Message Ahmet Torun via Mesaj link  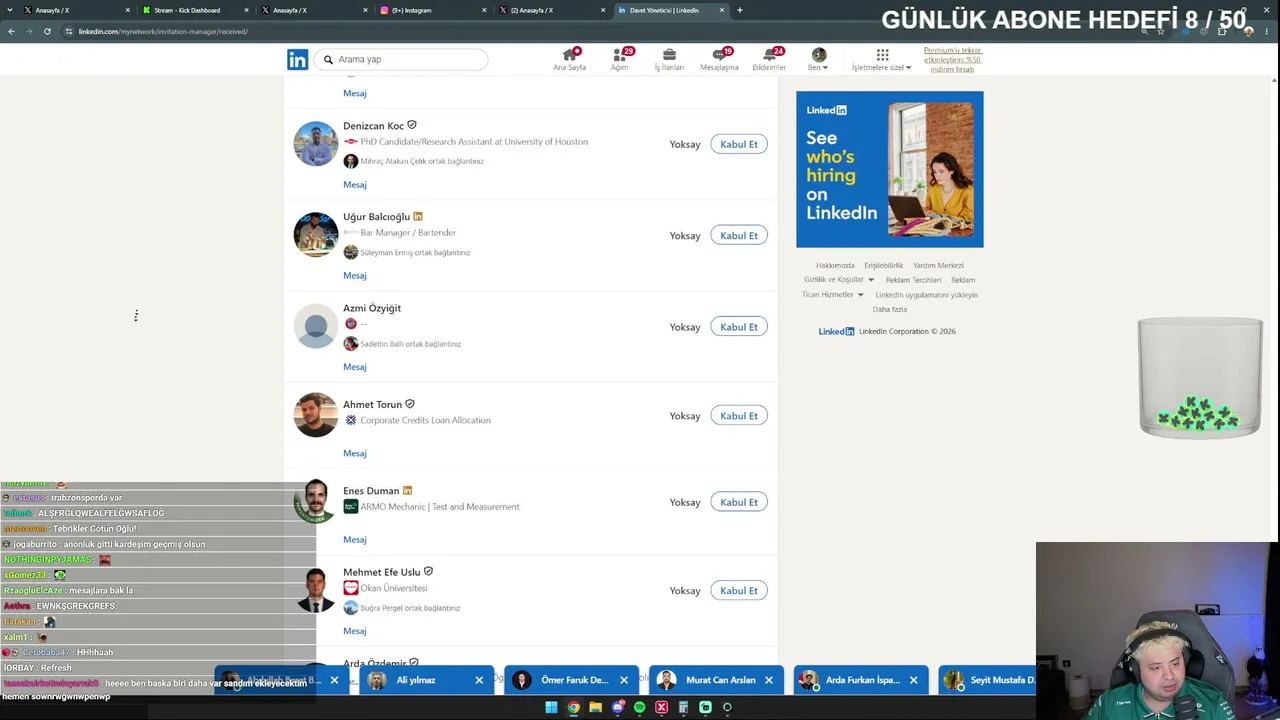pyautogui.click(x=355, y=453)
